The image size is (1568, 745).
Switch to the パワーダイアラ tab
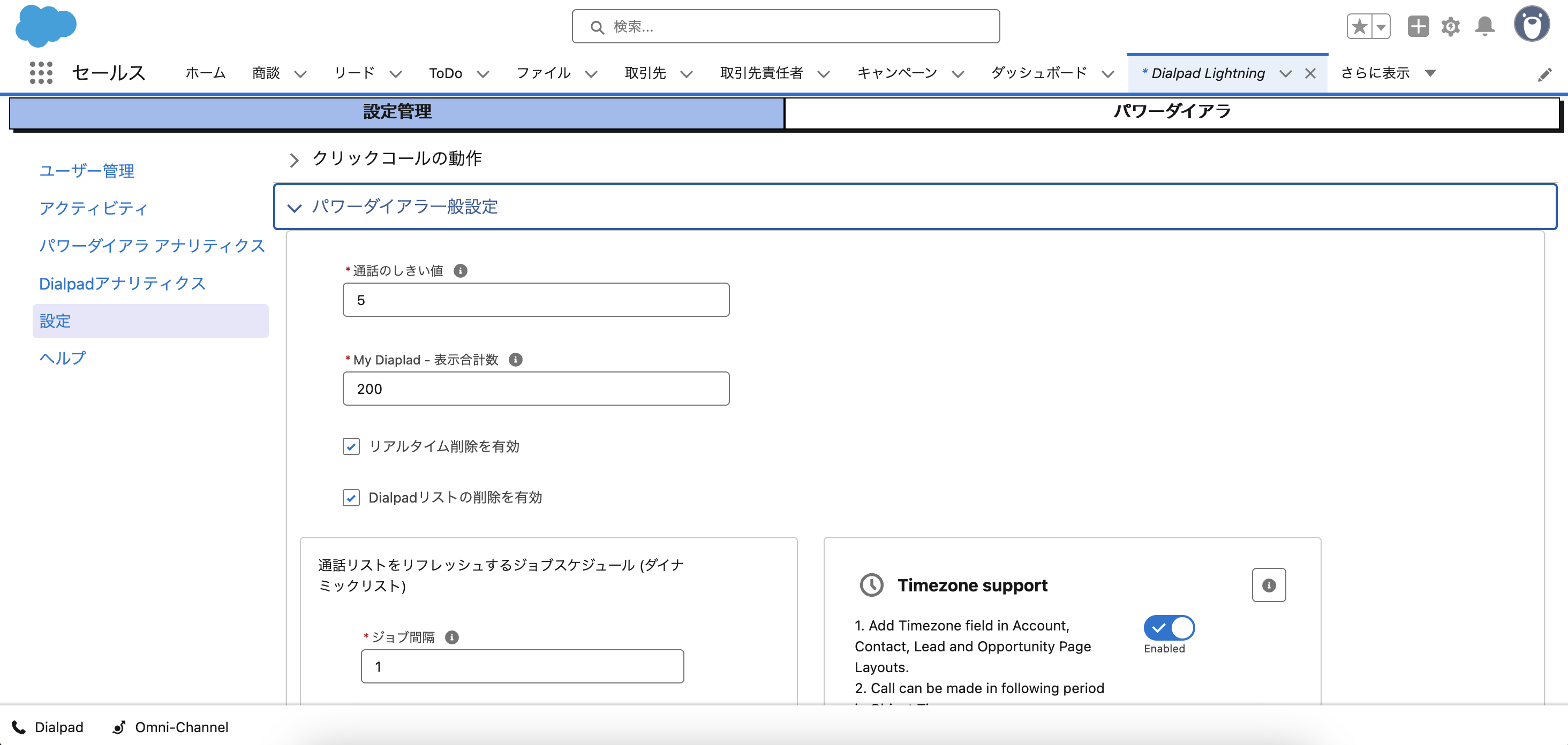[1172, 112]
